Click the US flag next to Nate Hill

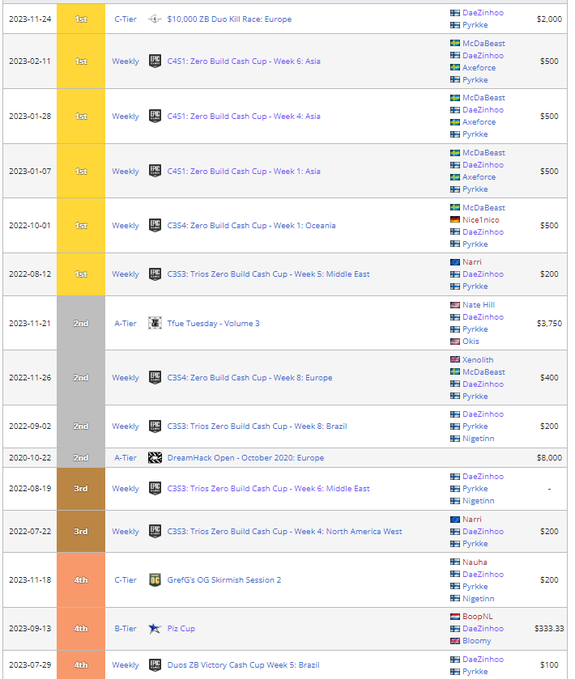coord(455,305)
